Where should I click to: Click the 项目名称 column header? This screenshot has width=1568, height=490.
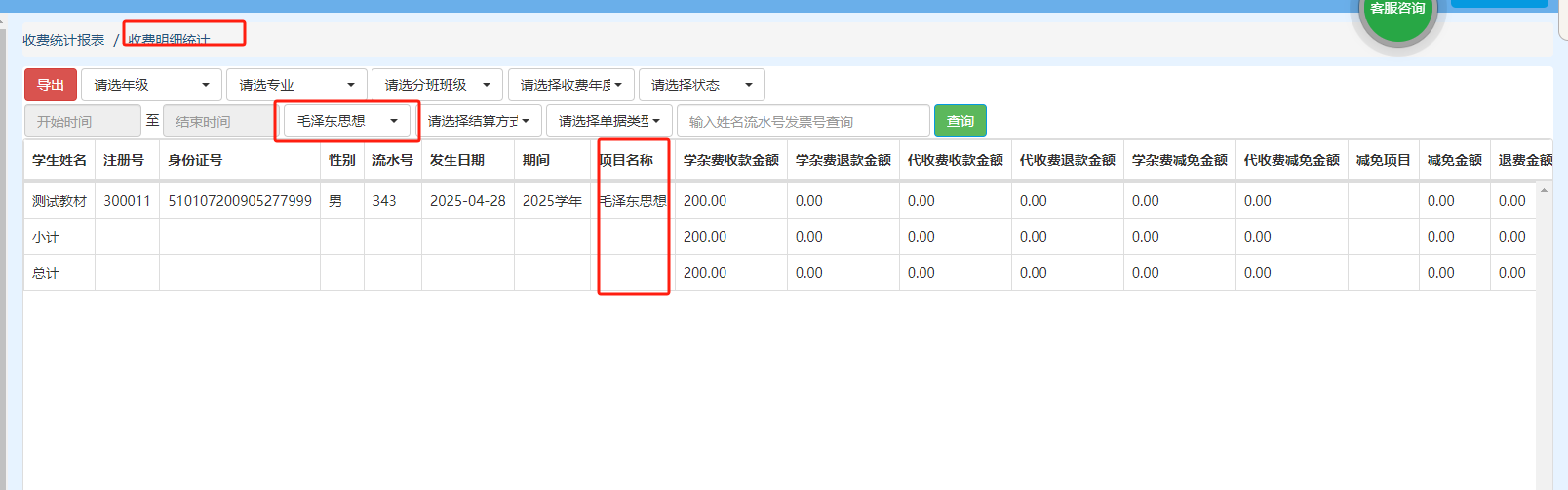pos(626,160)
